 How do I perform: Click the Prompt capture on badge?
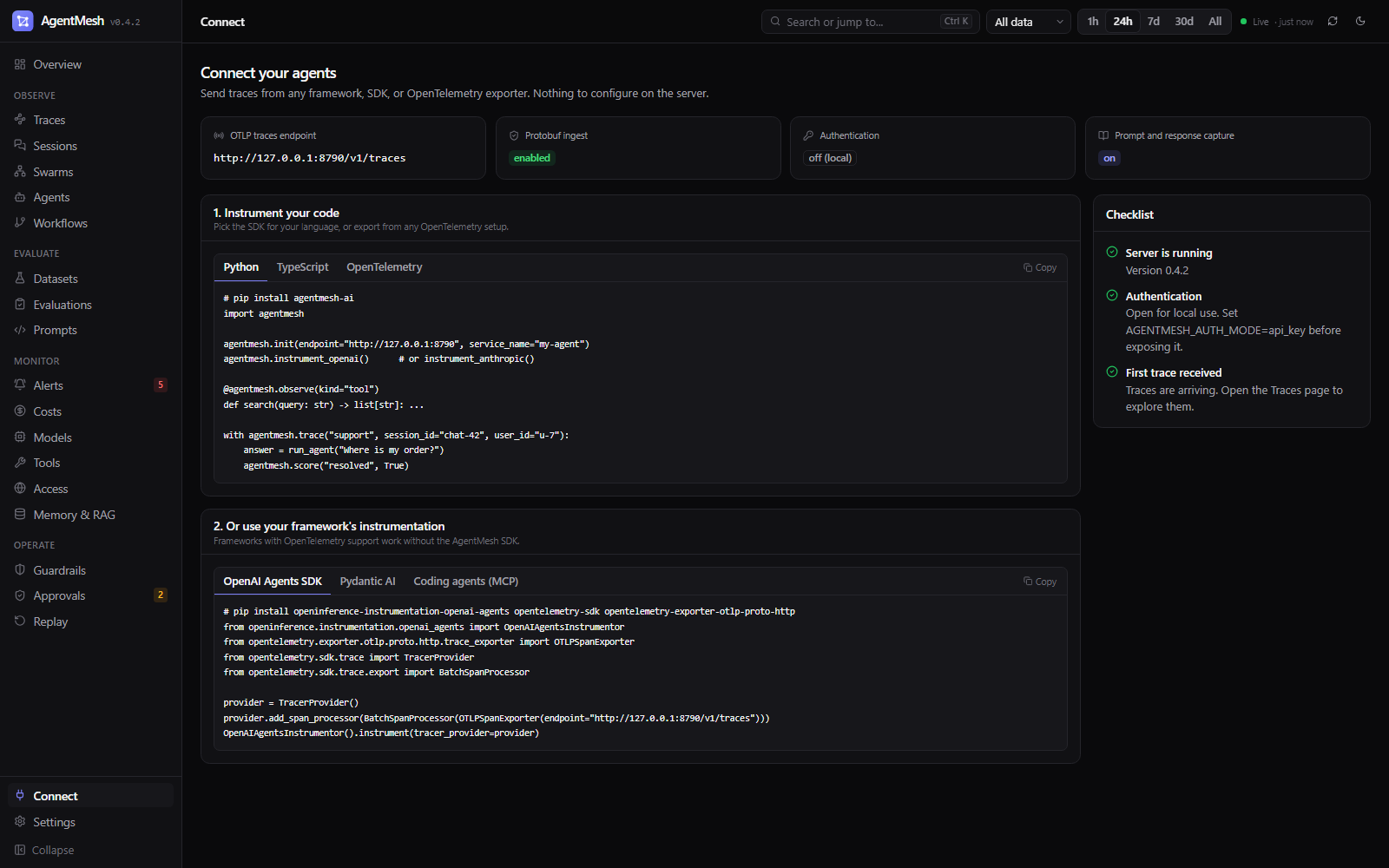[1109, 158]
